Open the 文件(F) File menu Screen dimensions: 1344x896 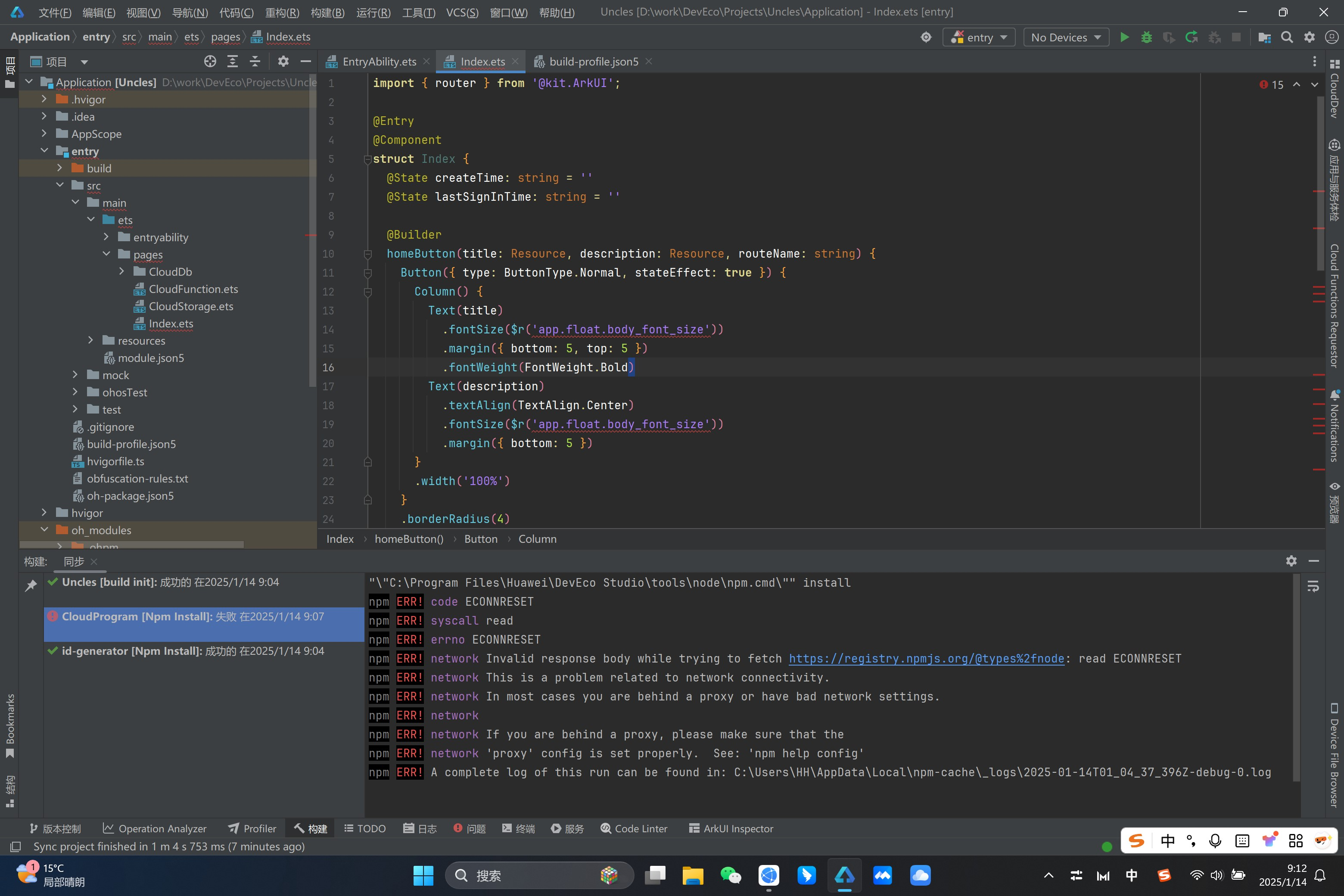tap(55, 12)
